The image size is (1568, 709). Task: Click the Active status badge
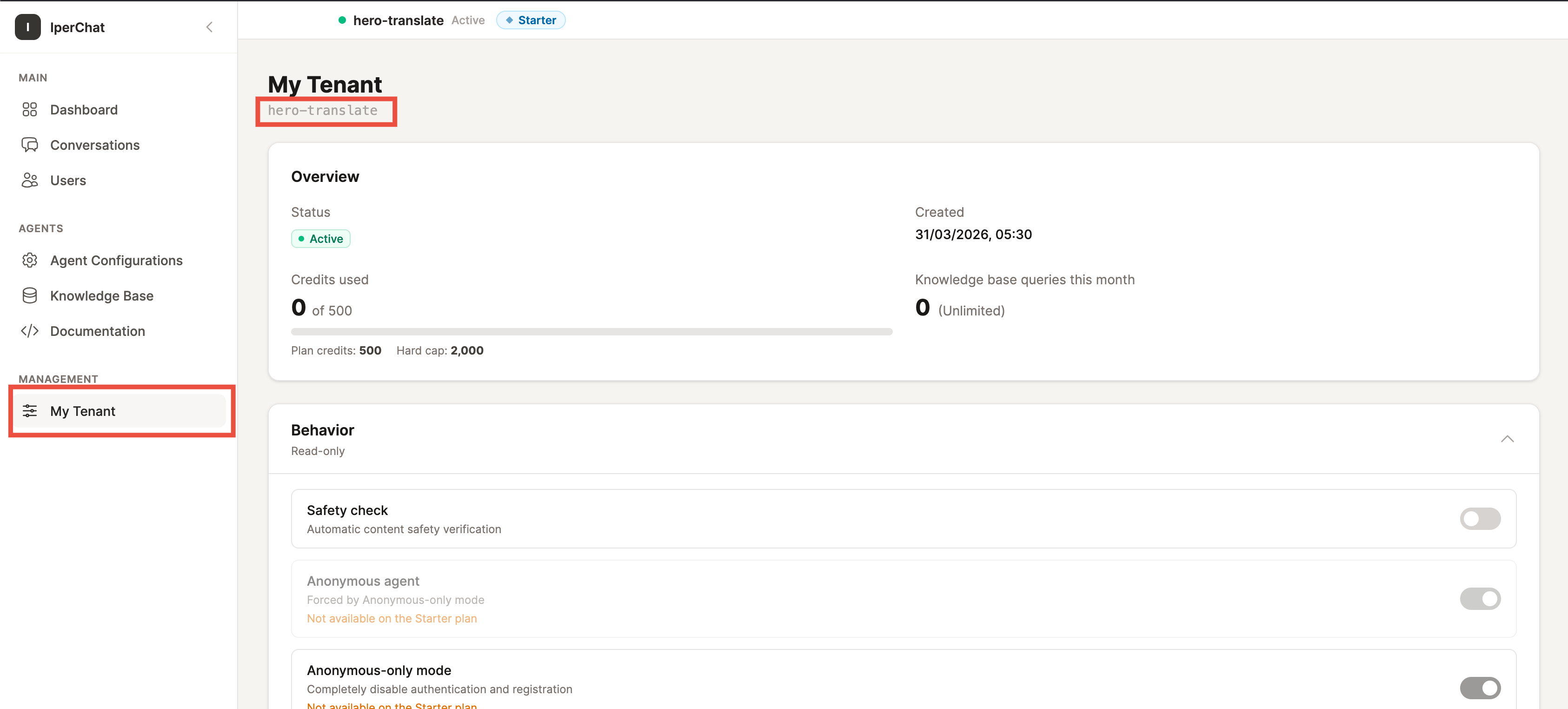point(320,238)
